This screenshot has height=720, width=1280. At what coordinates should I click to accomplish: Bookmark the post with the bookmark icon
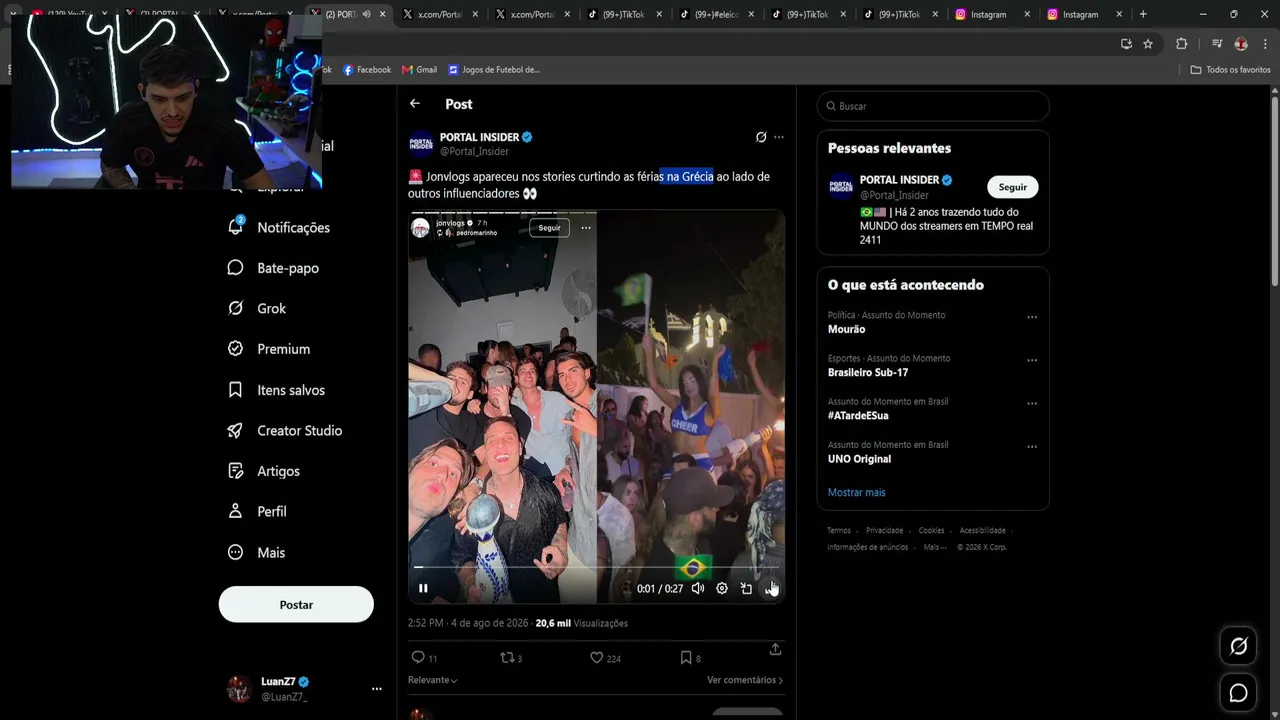coord(686,657)
